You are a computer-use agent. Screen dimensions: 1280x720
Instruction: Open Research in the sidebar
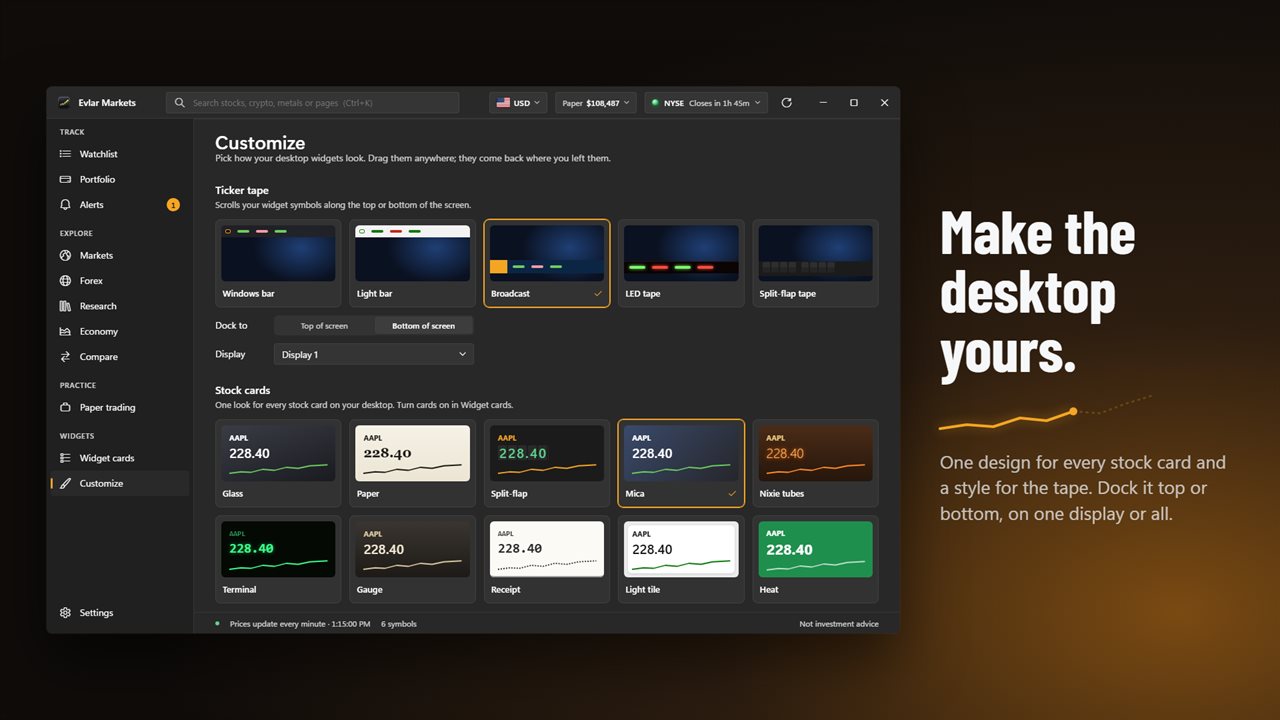(119, 306)
